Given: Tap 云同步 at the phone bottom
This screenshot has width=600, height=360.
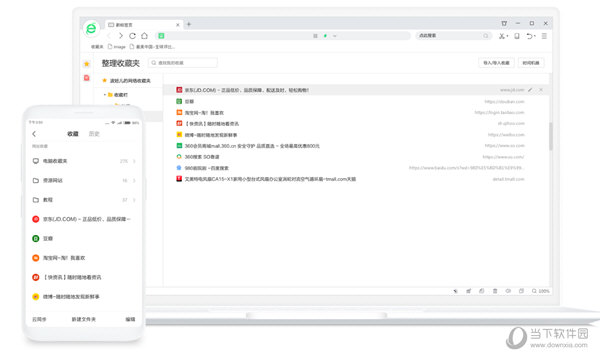Looking at the screenshot, I should (39, 319).
